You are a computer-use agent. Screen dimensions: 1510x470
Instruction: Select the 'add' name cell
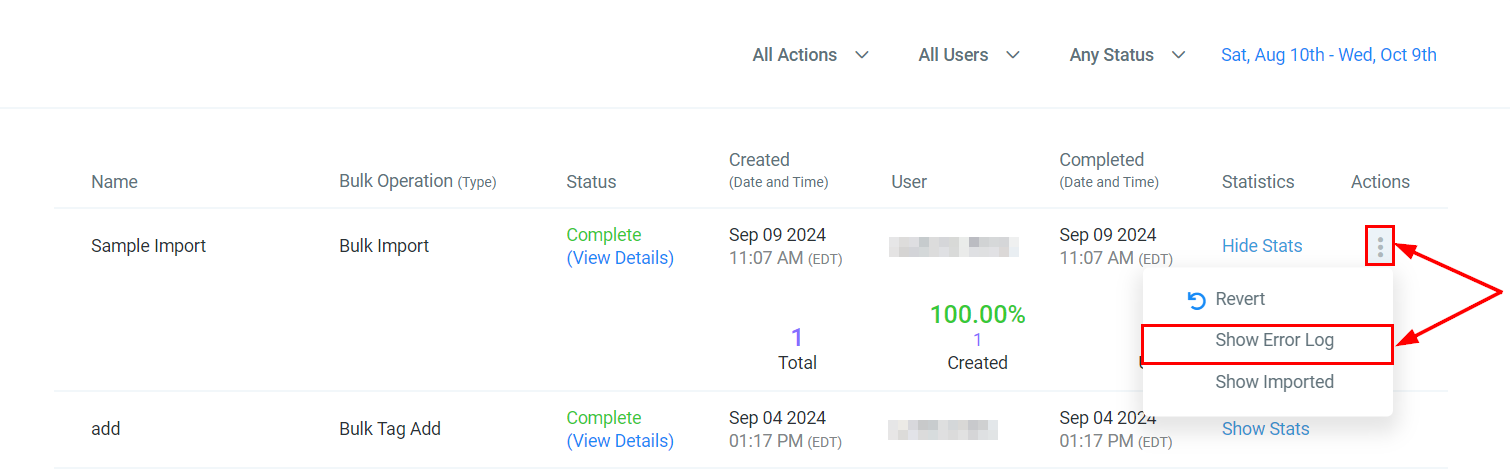tap(105, 429)
